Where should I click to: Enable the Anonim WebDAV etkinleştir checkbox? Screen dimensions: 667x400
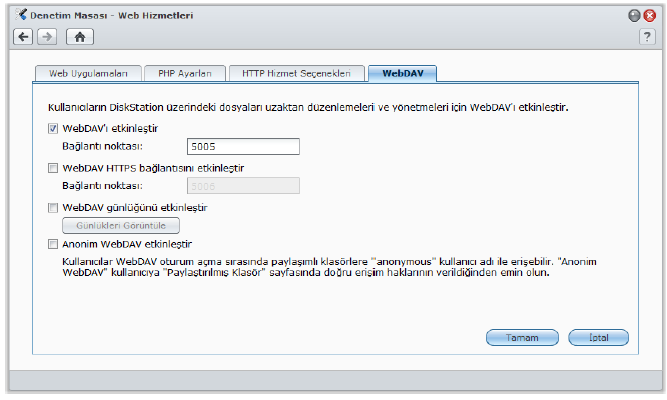pyautogui.click(x=53, y=243)
